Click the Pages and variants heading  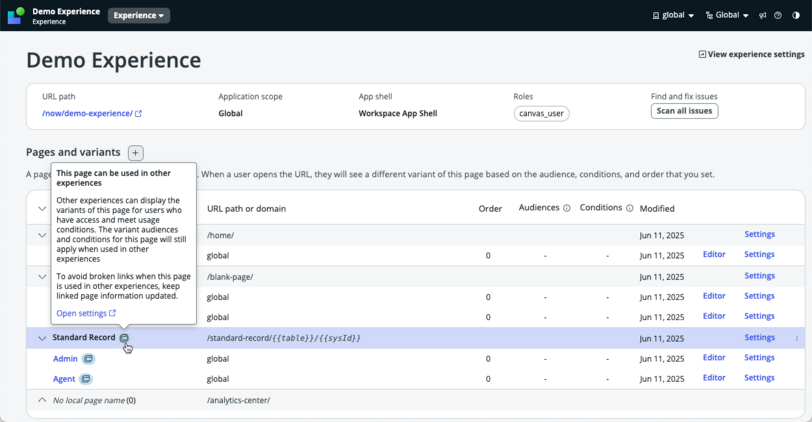[73, 152]
